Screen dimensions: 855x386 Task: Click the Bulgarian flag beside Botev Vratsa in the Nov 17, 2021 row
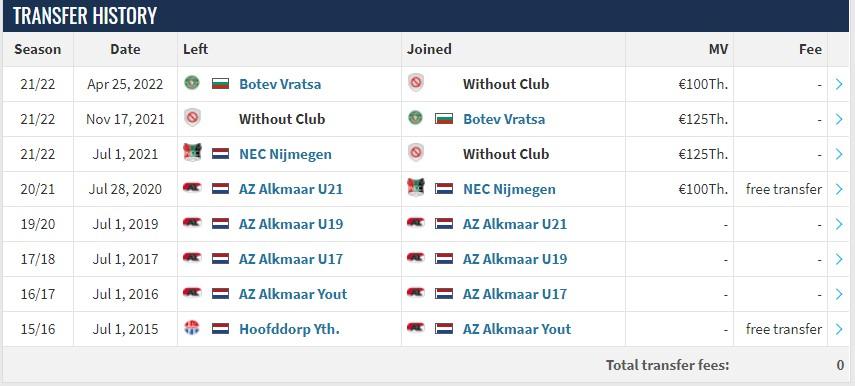tap(444, 119)
